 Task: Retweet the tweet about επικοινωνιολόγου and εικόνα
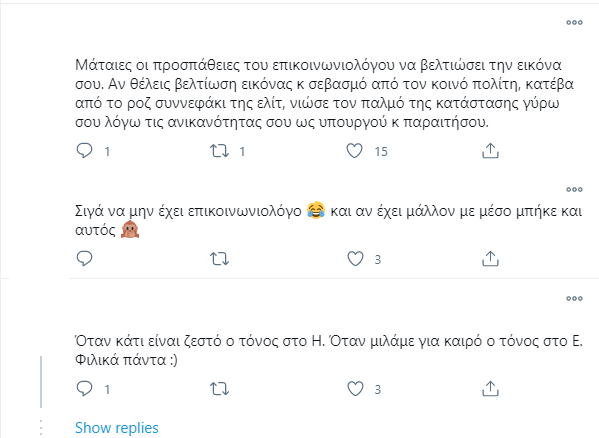point(219,151)
